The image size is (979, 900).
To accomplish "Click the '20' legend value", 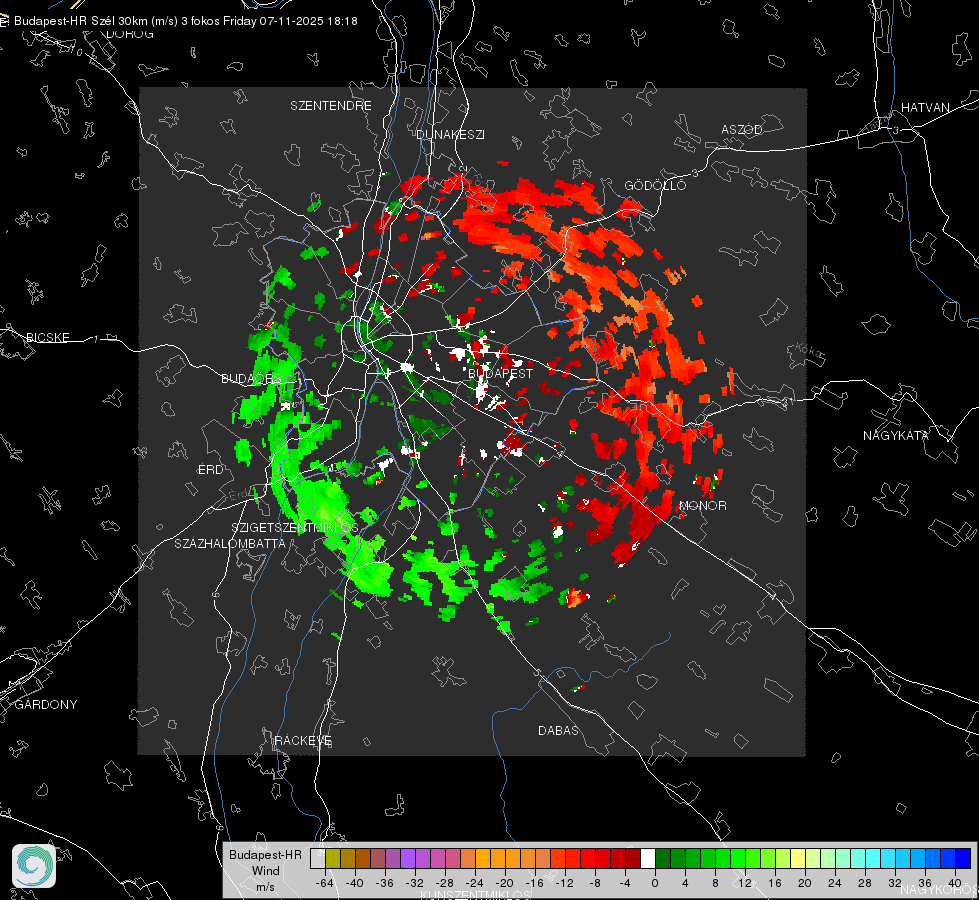I will point(805,883).
